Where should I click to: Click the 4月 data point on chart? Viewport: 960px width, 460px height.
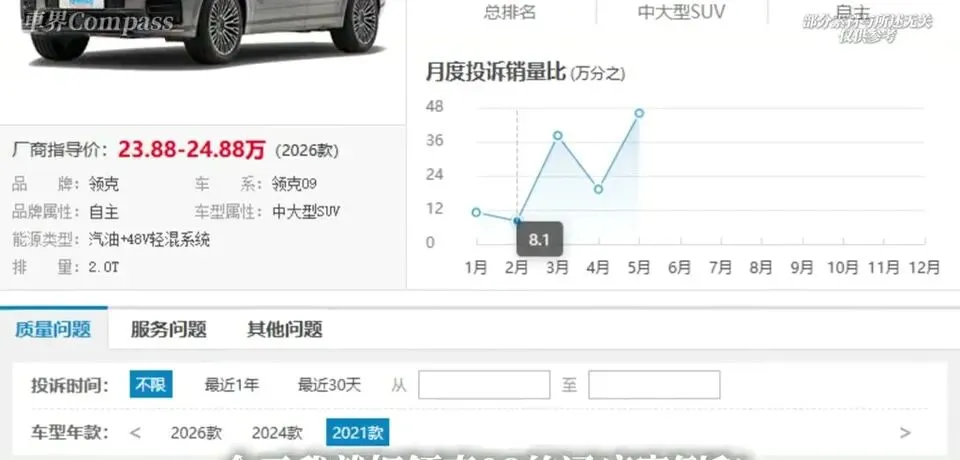pos(598,189)
